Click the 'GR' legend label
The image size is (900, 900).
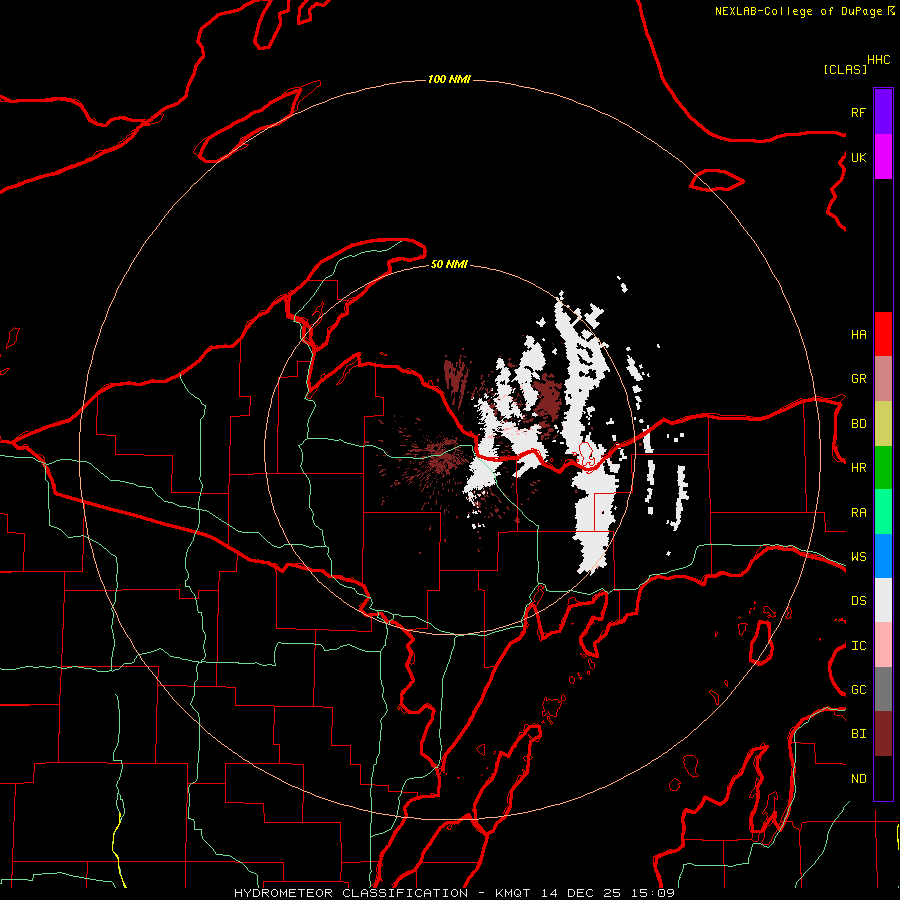(x=858, y=379)
